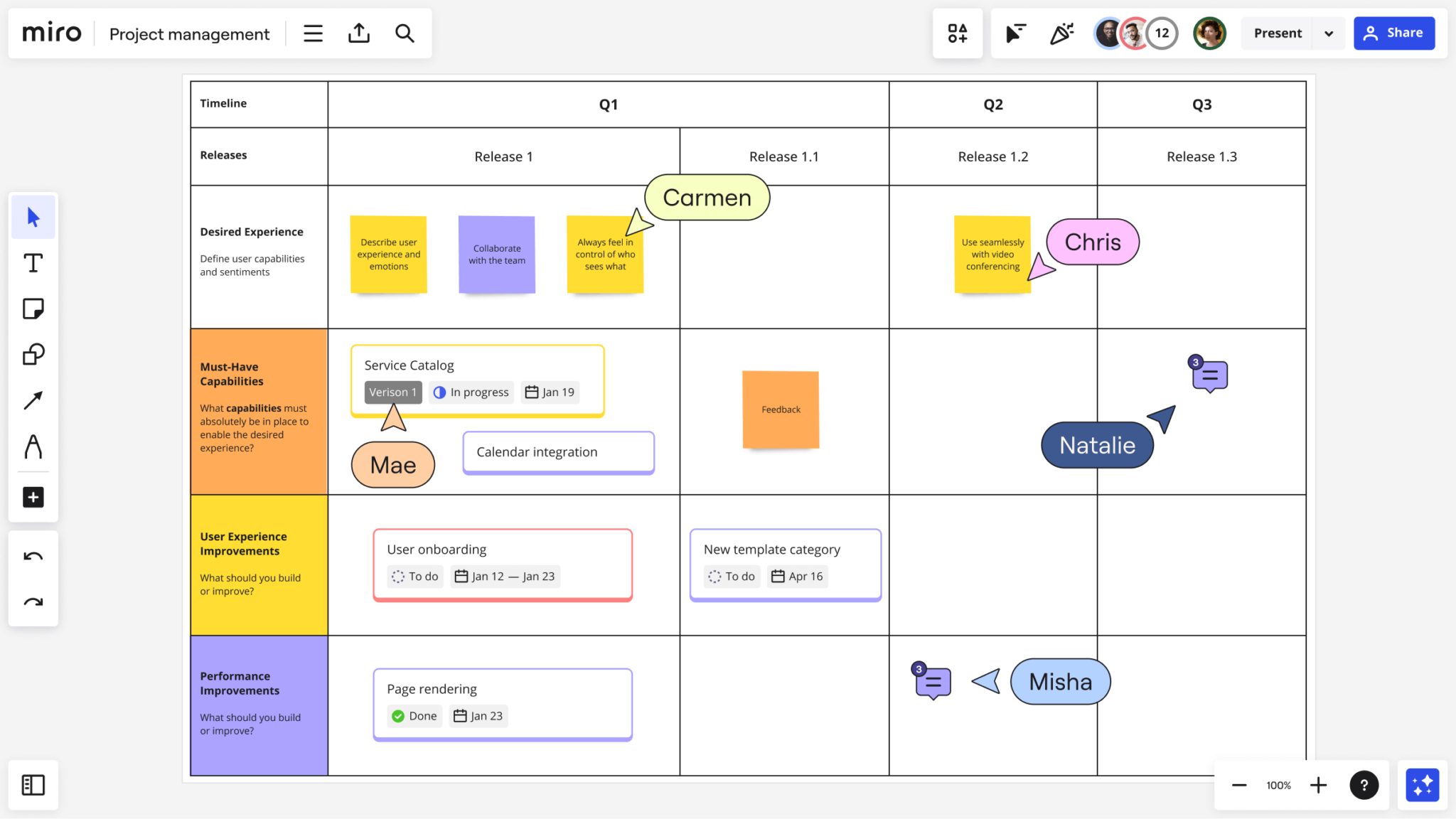This screenshot has width=1456, height=819.
Task: Open more tools with the plus icon
Action: 33,497
